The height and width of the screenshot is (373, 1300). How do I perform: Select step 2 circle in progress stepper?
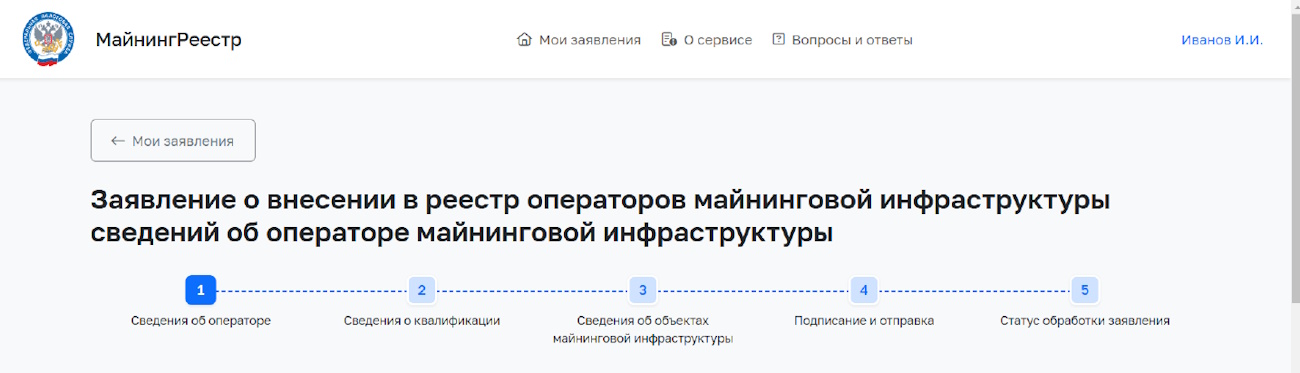click(422, 290)
